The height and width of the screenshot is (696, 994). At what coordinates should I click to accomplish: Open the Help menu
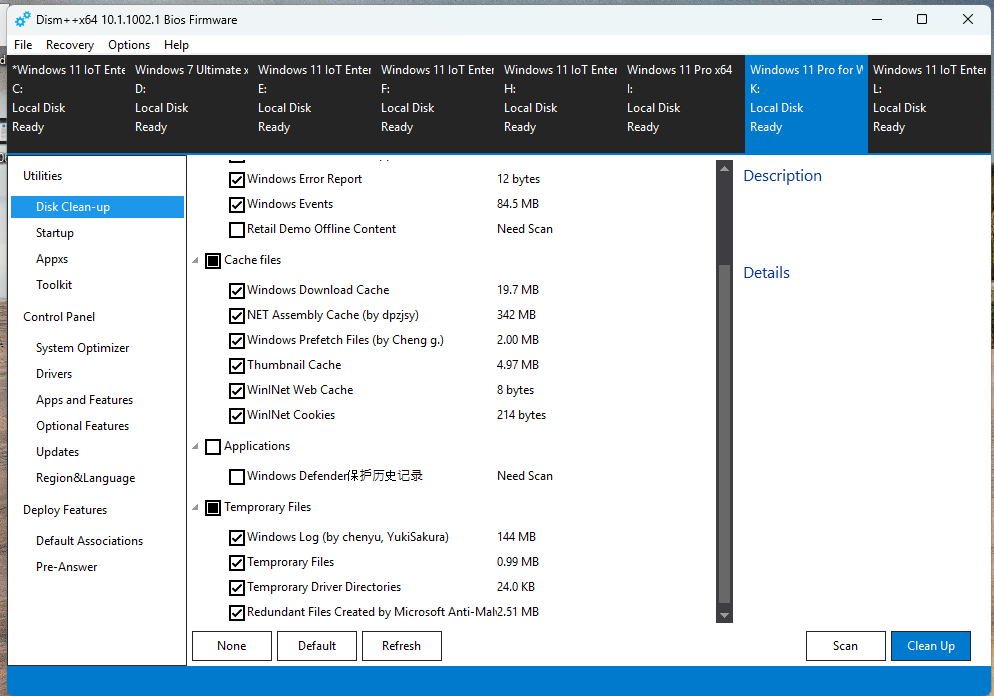pyautogui.click(x=176, y=45)
